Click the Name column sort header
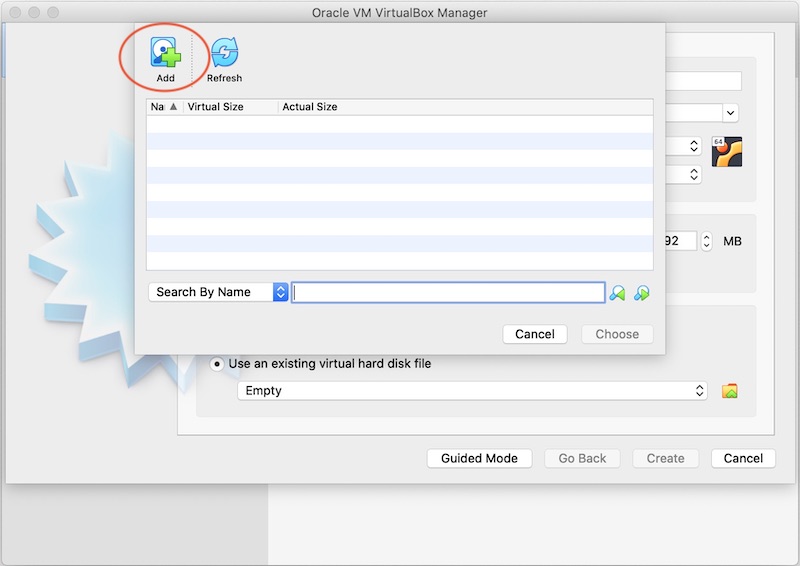The height and width of the screenshot is (566, 800). coord(164,107)
